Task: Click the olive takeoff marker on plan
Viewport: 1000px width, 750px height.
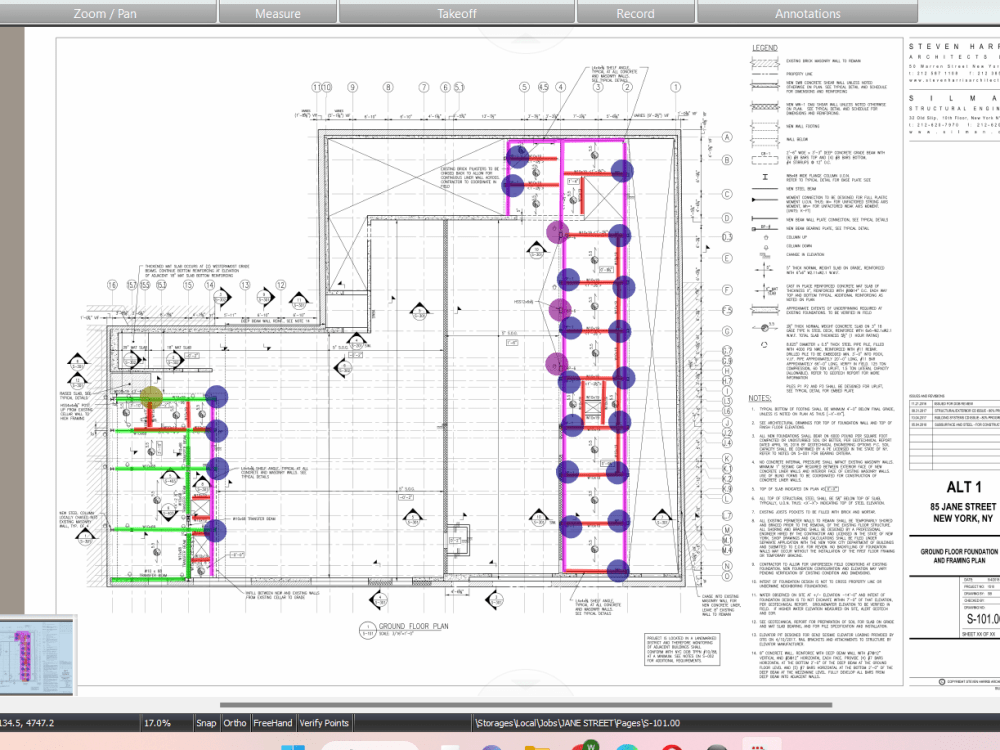Action: click(151, 397)
